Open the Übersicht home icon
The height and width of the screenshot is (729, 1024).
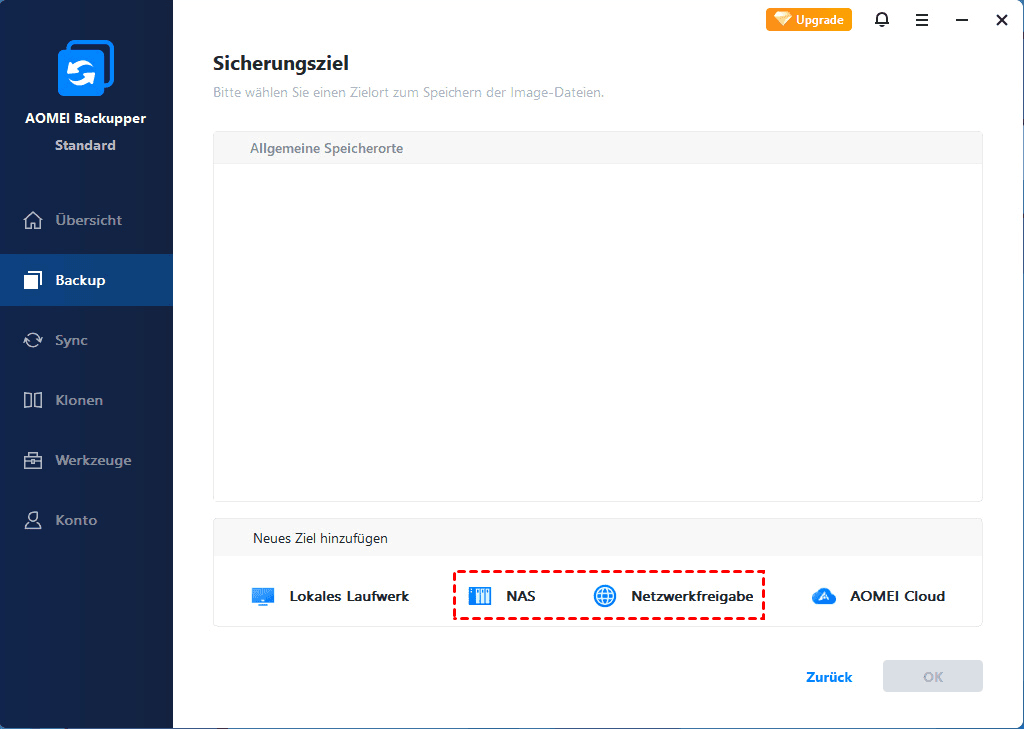pyautogui.click(x=33, y=220)
